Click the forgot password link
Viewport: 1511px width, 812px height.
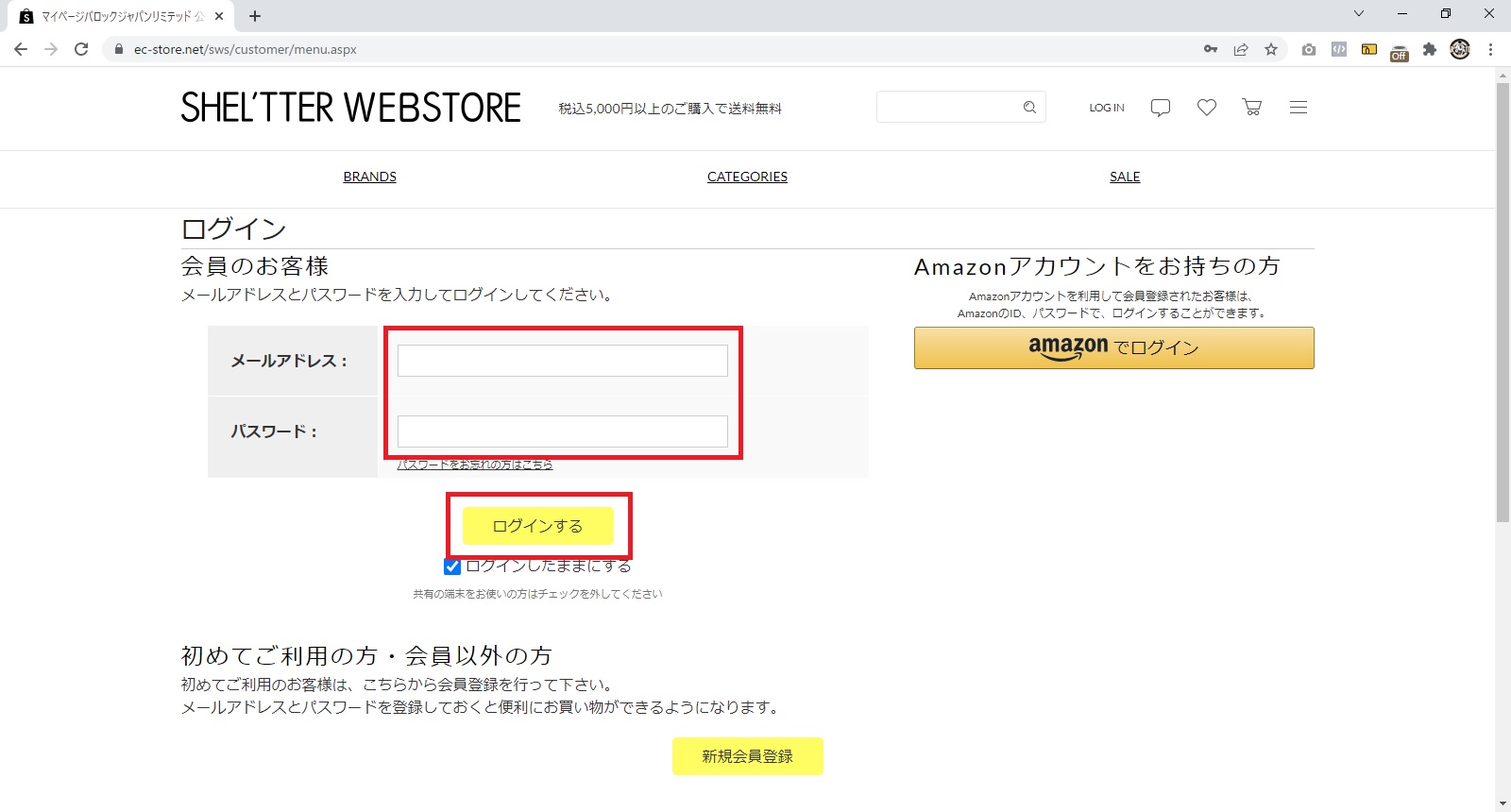(474, 465)
